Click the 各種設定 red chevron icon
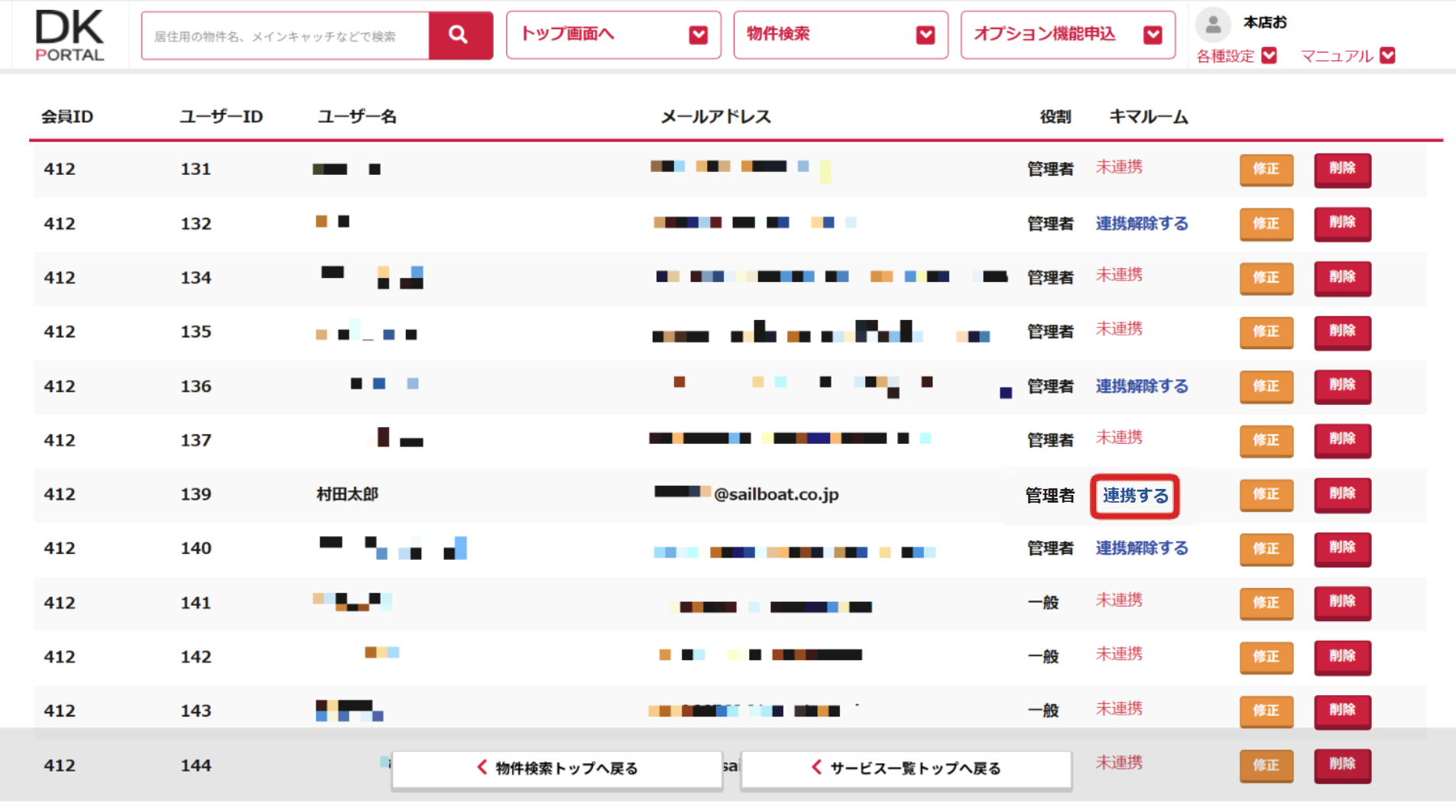1456x812 pixels. [x=1270, y=56]
